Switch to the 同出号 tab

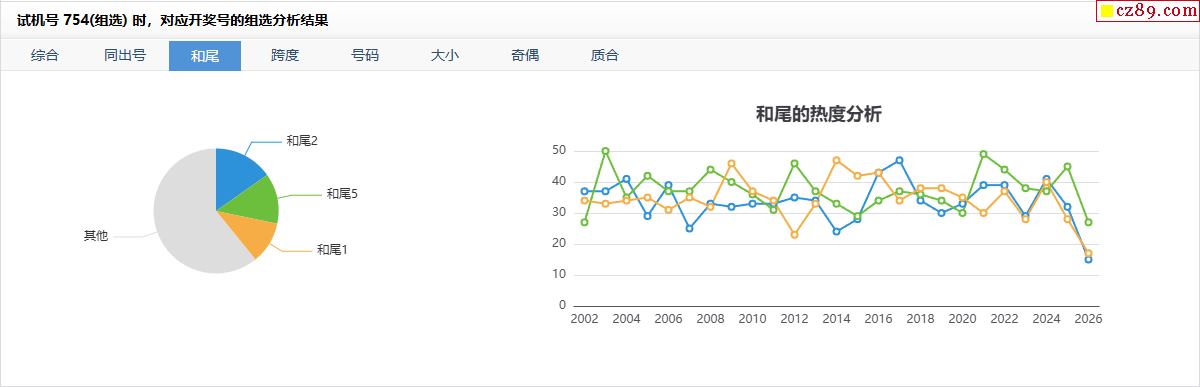[125, 56]
